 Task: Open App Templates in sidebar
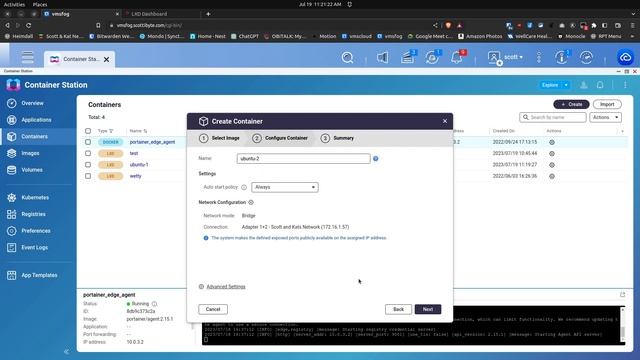click(x=38, y=275)
